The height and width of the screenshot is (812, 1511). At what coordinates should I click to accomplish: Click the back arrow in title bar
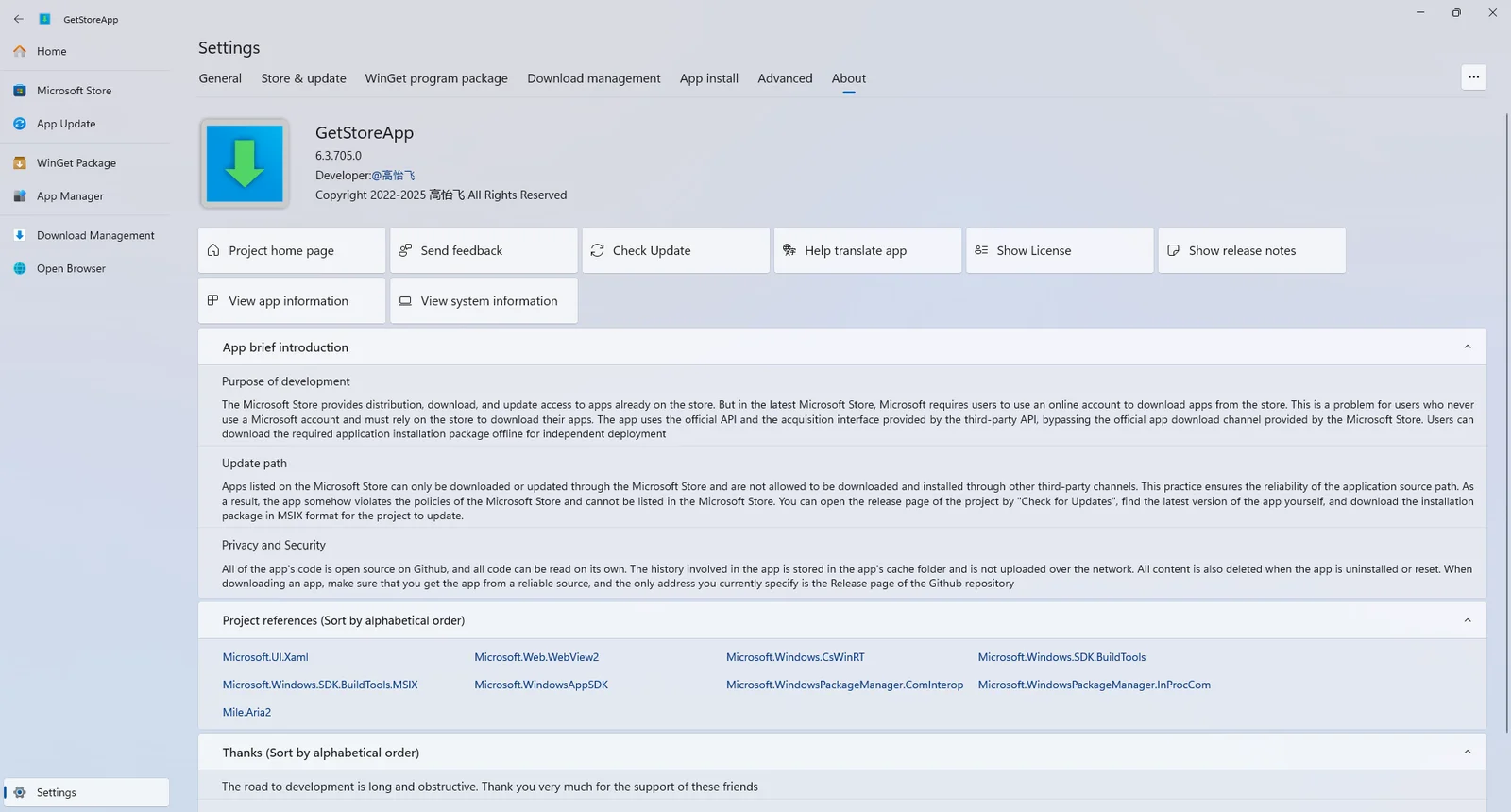[19, 19]
